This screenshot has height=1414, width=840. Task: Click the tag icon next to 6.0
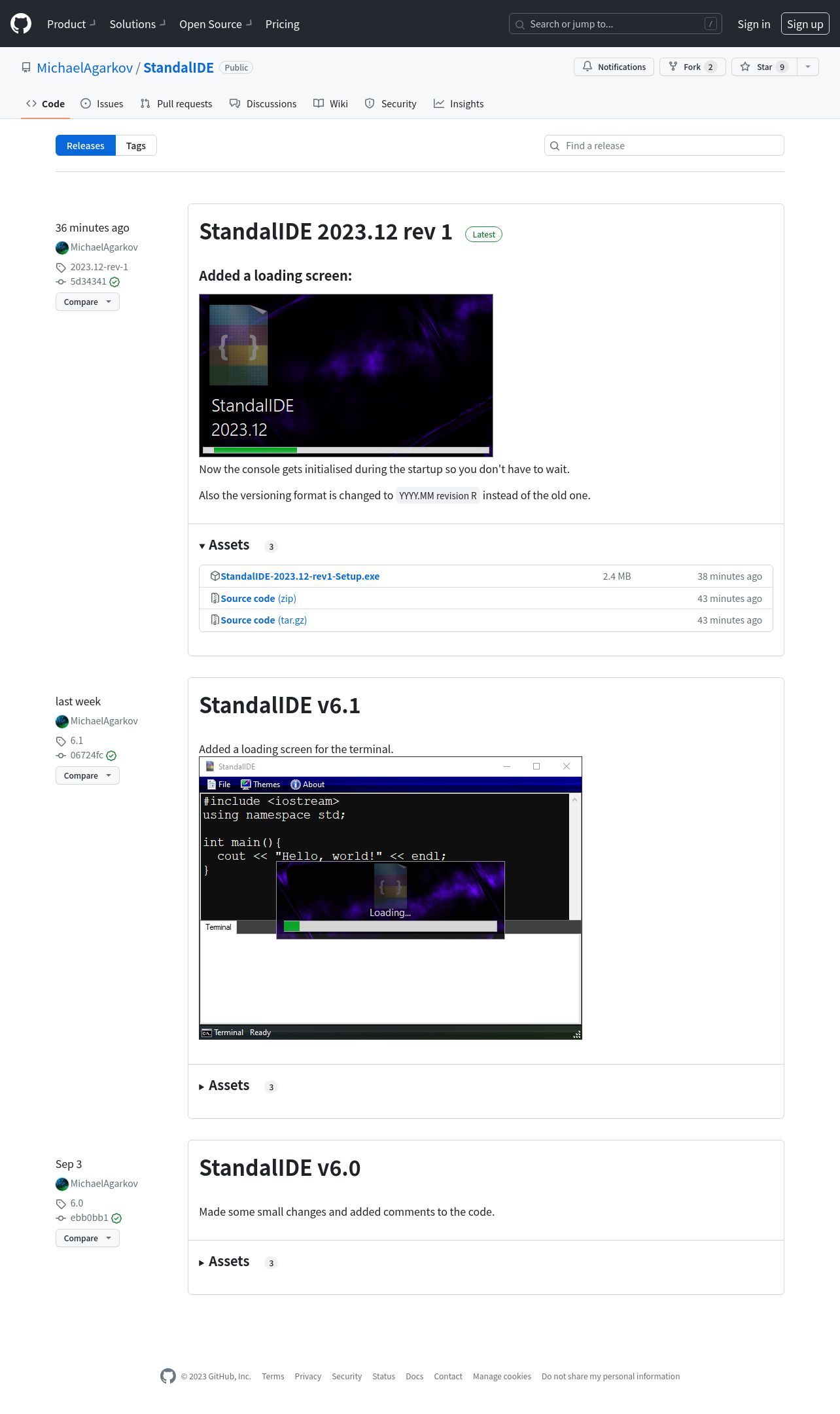[61, 1203]
